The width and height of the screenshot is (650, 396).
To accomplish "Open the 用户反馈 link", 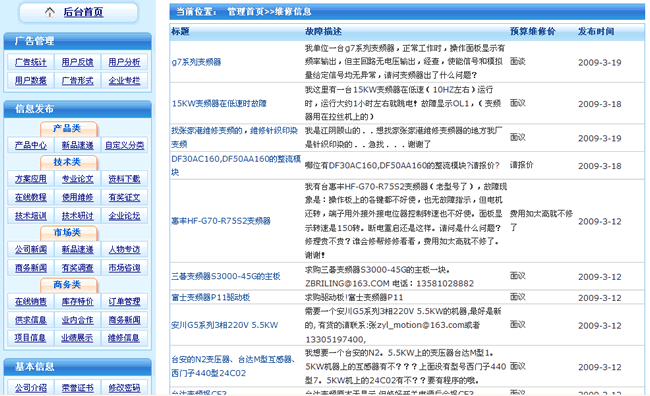I will 78,62.
